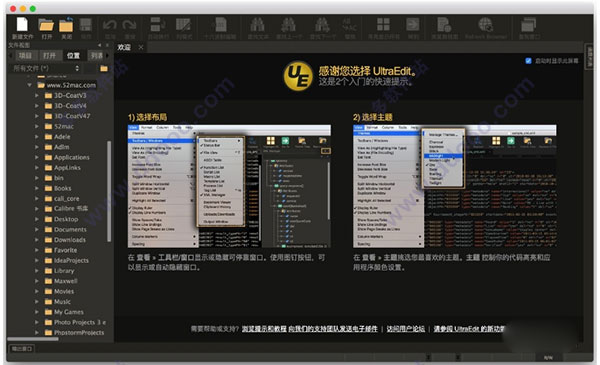Click the grayed-out Save disk icon
The height and width of the screenshot is (365, 600).
86,25
